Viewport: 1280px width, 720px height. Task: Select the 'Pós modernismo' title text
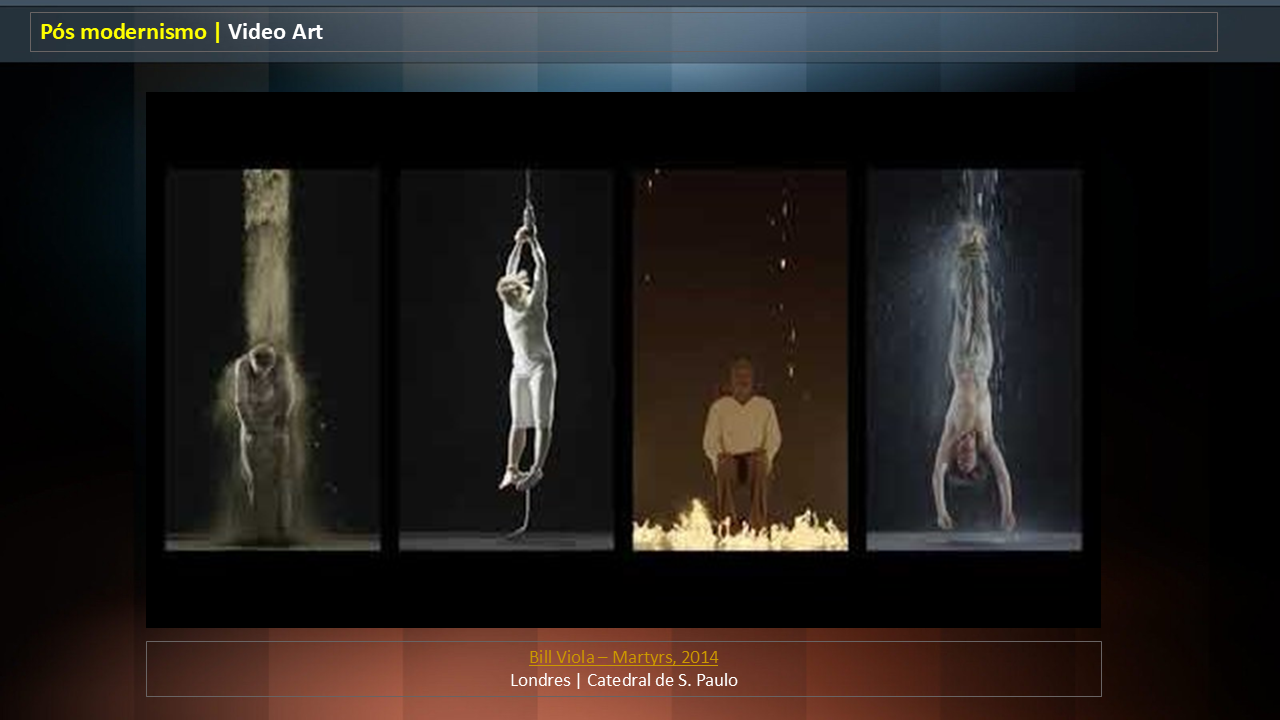point(123,32)
